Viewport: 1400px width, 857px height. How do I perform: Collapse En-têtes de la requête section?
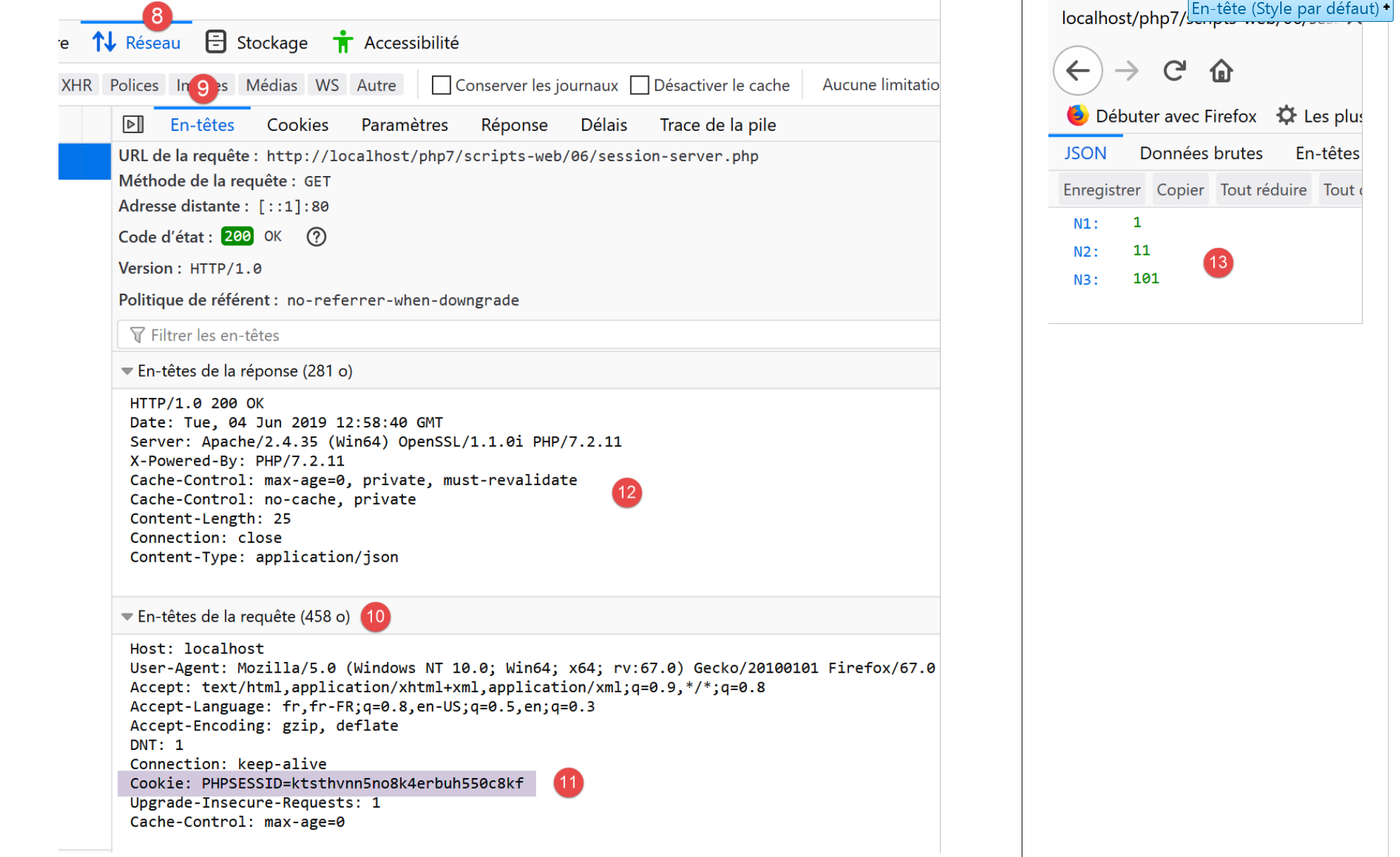(127, 617)
